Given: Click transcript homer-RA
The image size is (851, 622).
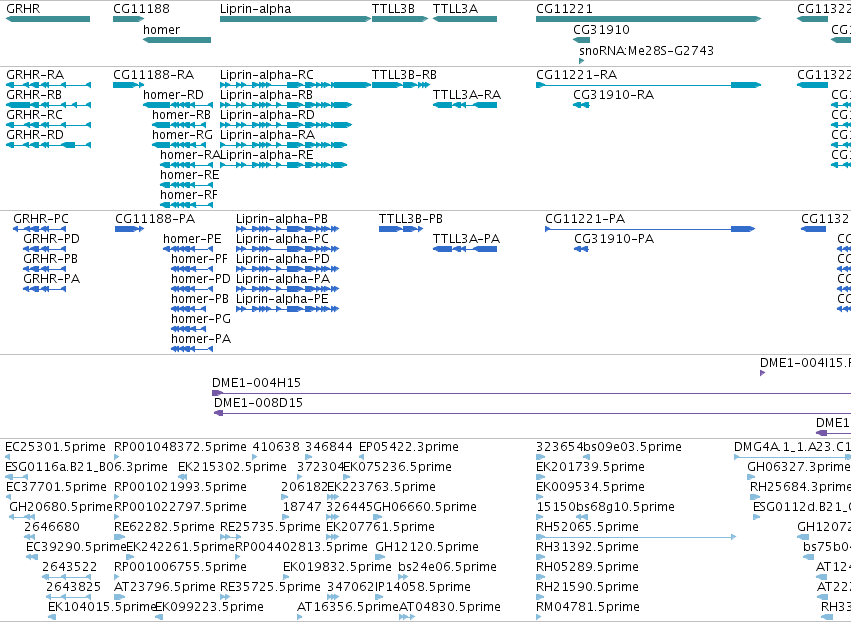Looking at the screenshot, I should click(187, 165).
